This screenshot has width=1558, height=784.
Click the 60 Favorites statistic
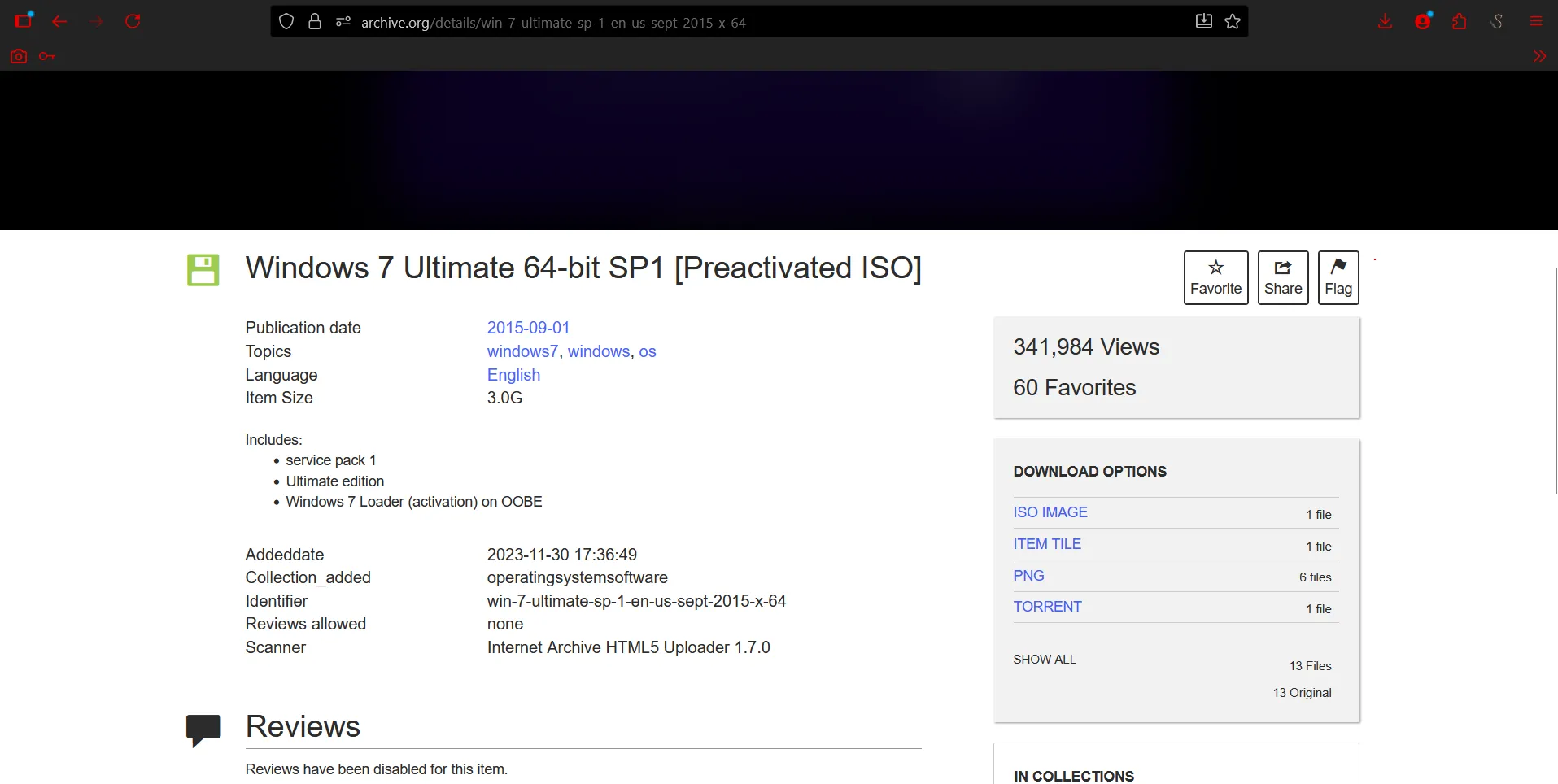pyautogui.click(x=1075, y=388)
